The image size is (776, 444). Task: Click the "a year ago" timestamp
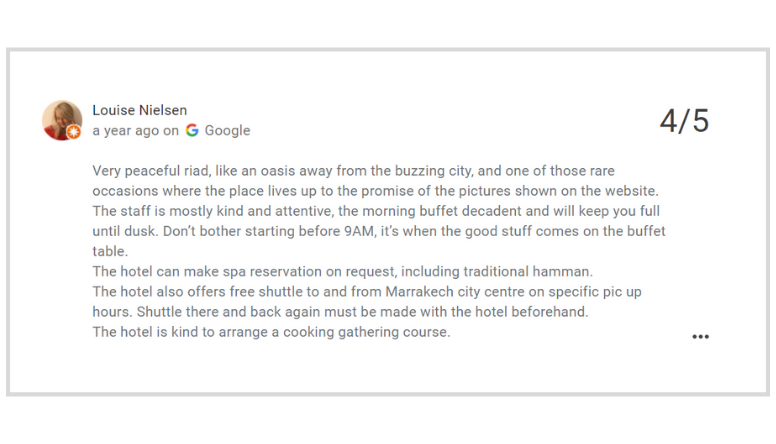(125, 130)
